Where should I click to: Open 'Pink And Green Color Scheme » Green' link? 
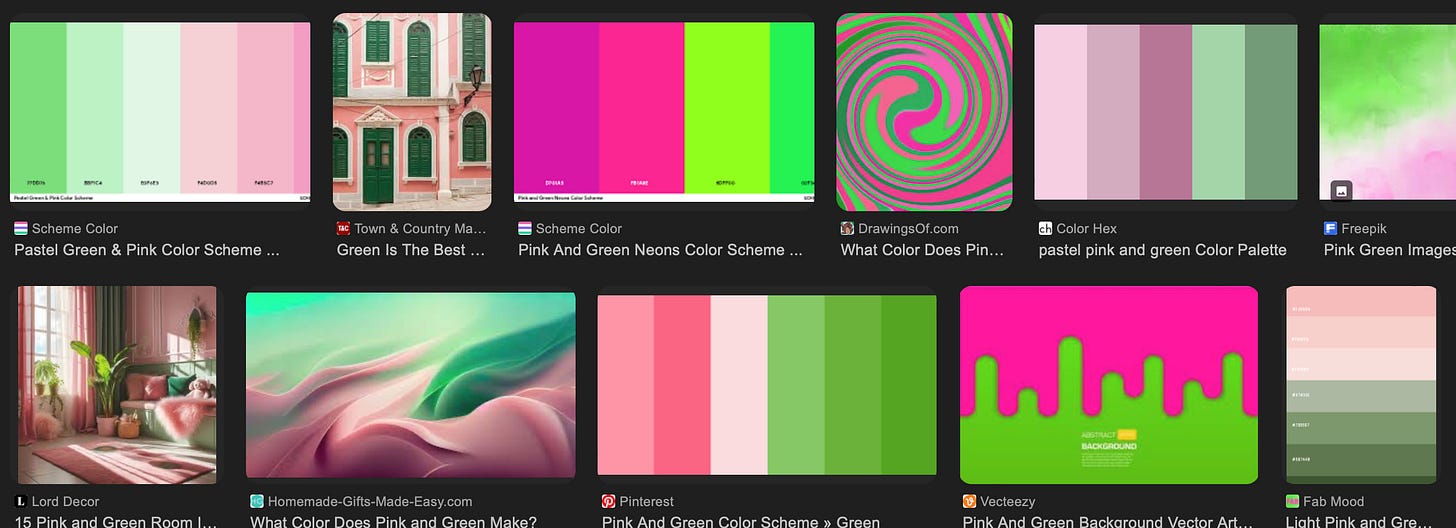(x=741, y=522)
